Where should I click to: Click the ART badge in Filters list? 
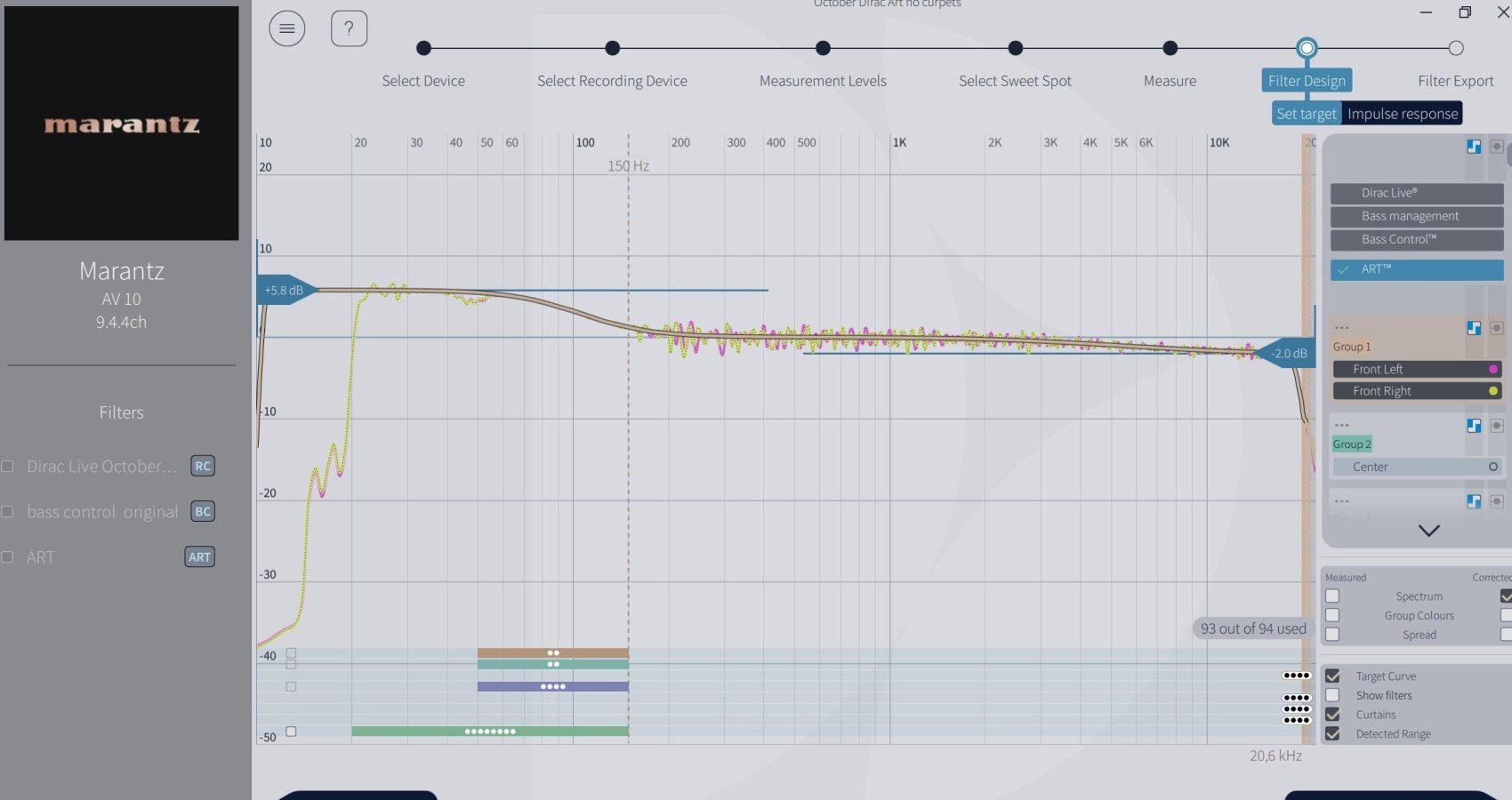click(x=199, y=557)
